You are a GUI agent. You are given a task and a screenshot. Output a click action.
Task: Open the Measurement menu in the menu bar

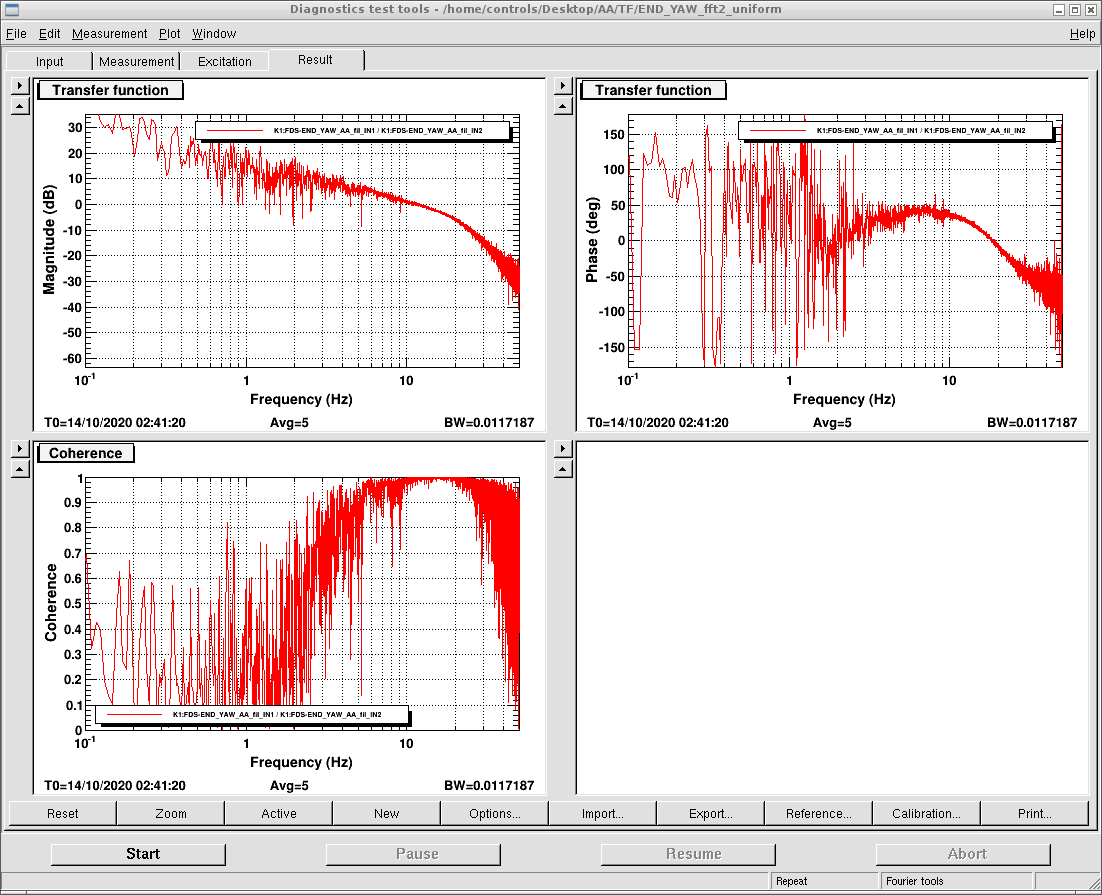[x=109, y=34]
